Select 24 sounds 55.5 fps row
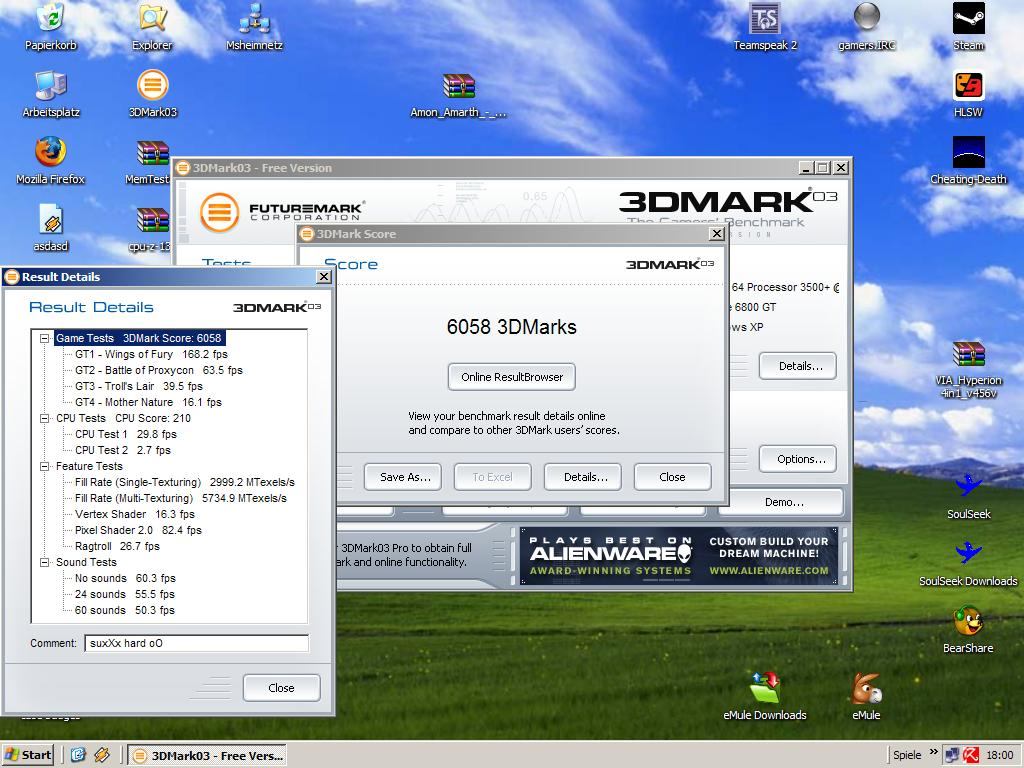 tap(125, 594)
